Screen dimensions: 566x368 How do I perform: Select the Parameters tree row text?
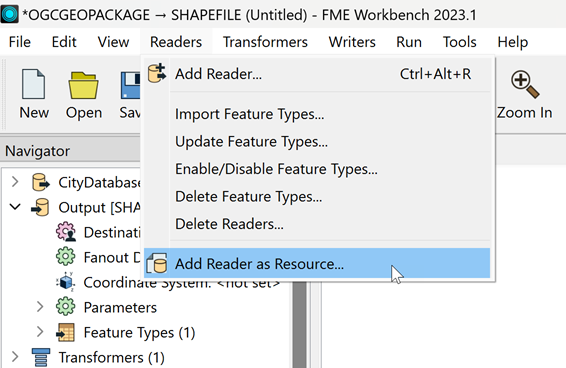pos(120,307)
